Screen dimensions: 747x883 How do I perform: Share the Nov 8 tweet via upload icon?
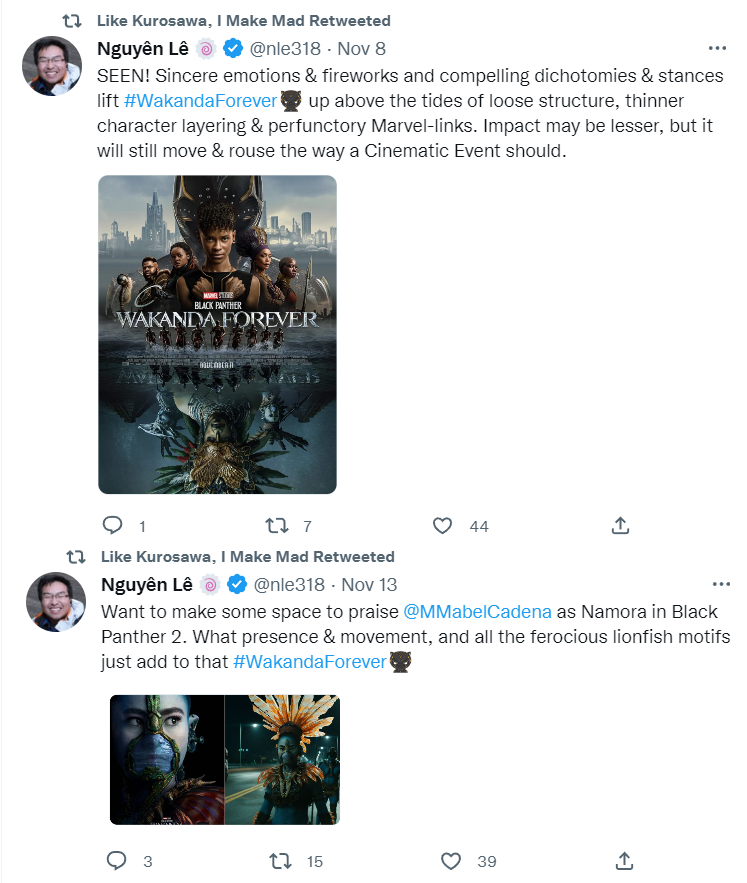pos(620,525)
